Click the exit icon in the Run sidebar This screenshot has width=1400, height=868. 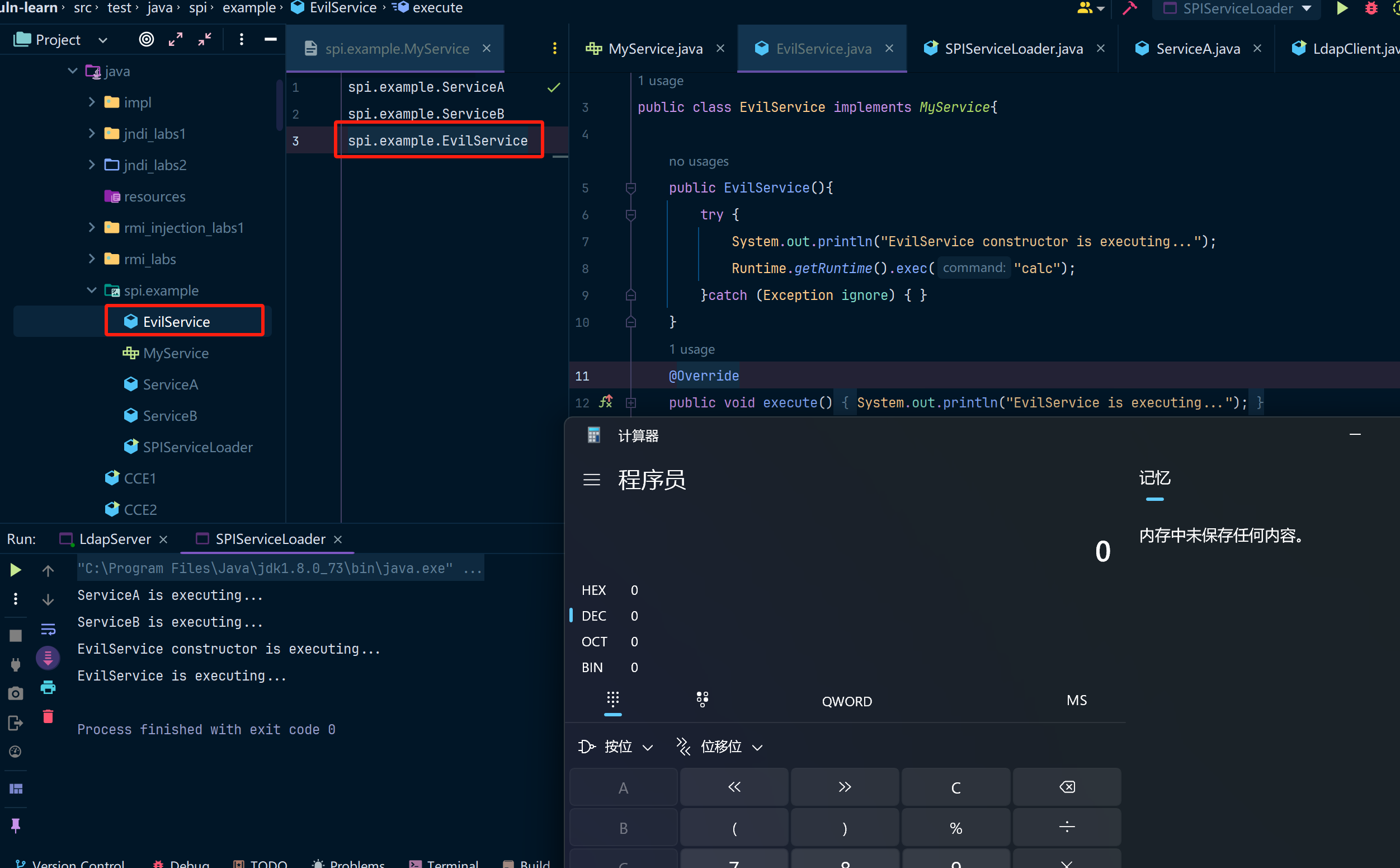(16, 722)
